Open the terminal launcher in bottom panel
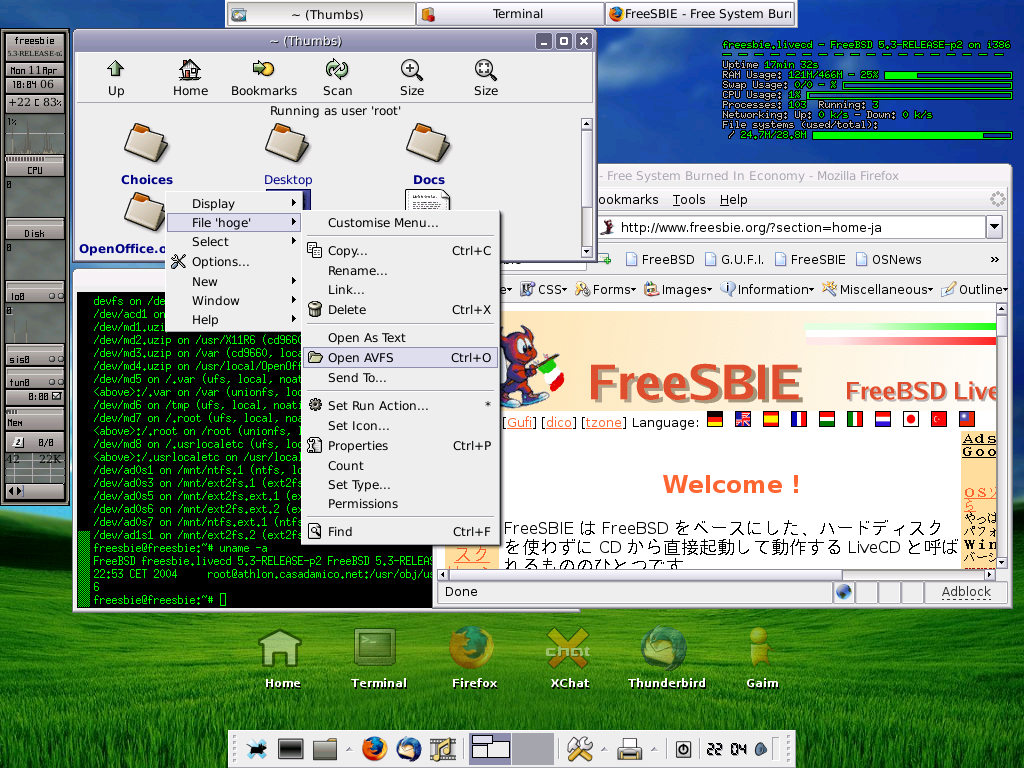The image size is (1024, 768). 291,748
